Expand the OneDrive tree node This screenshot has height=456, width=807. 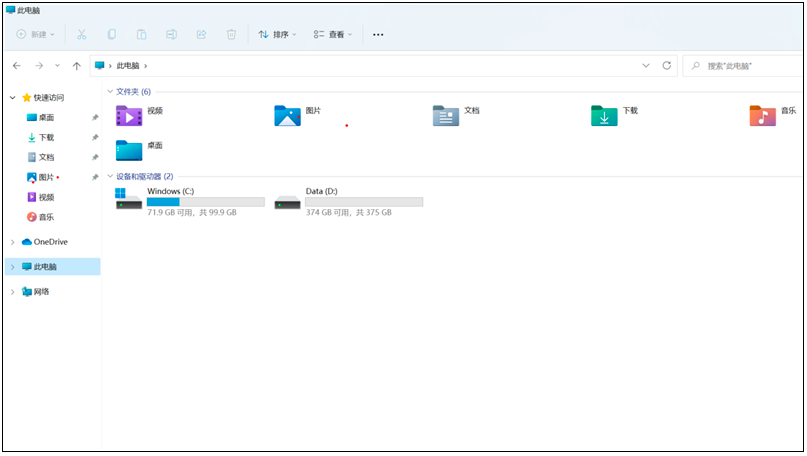point(12,242)
